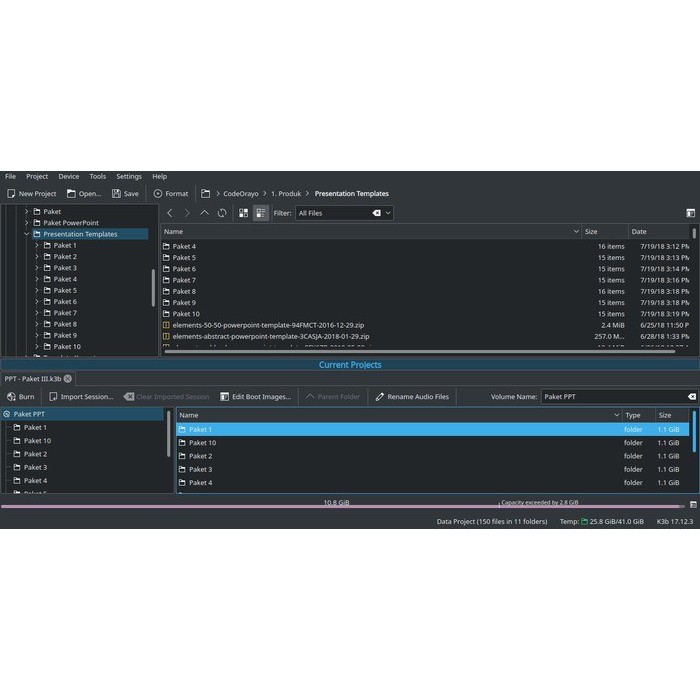Collapse the Presentation Templates tree node
The height and width of the screenshot is (700, 700).
coord(27,234)
